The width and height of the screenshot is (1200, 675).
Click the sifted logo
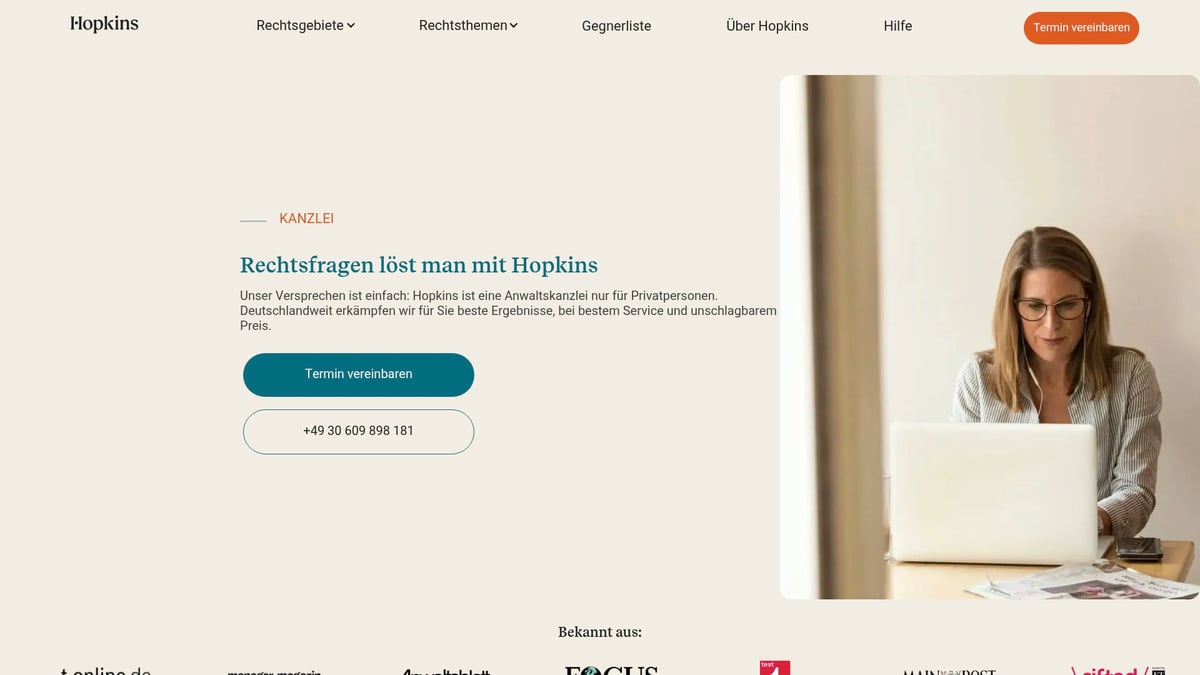tap(1110, 671)
